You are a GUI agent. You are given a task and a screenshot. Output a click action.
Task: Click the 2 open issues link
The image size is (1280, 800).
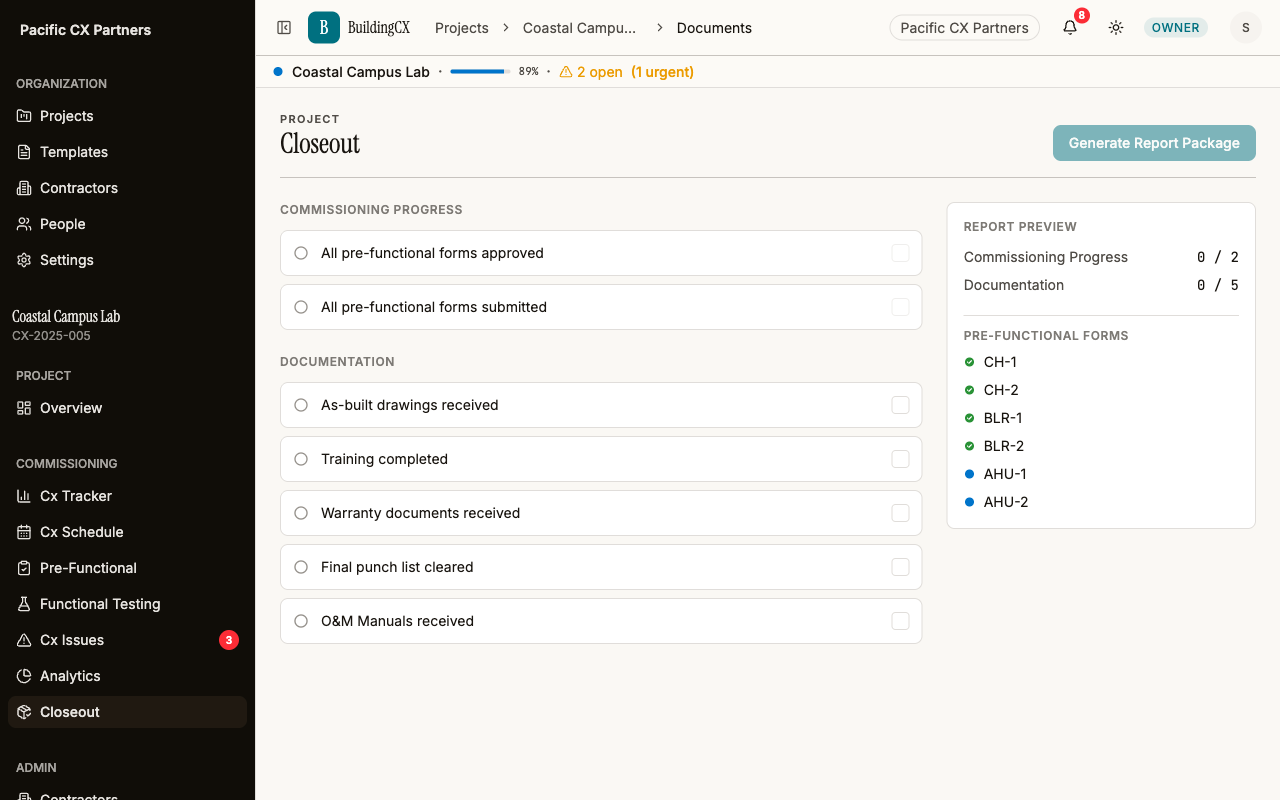tap(600, 72)
